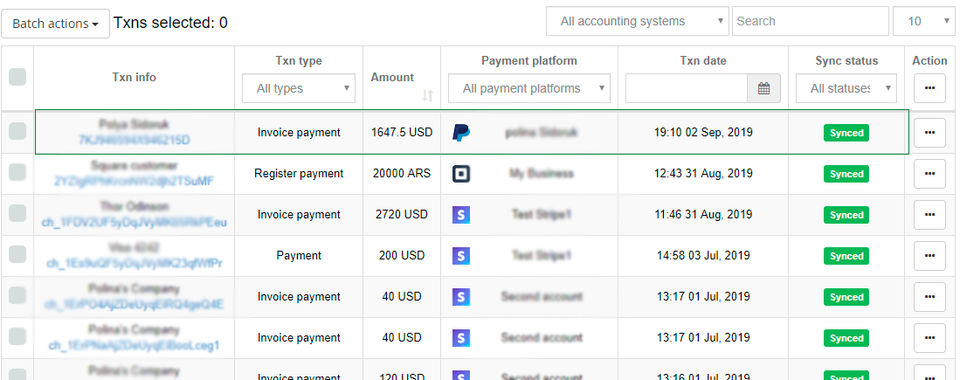Click the Square icon in the 20000 ARS row
Image resolution: width=960 pixels, height=380 pixels.
pos(461,174)
